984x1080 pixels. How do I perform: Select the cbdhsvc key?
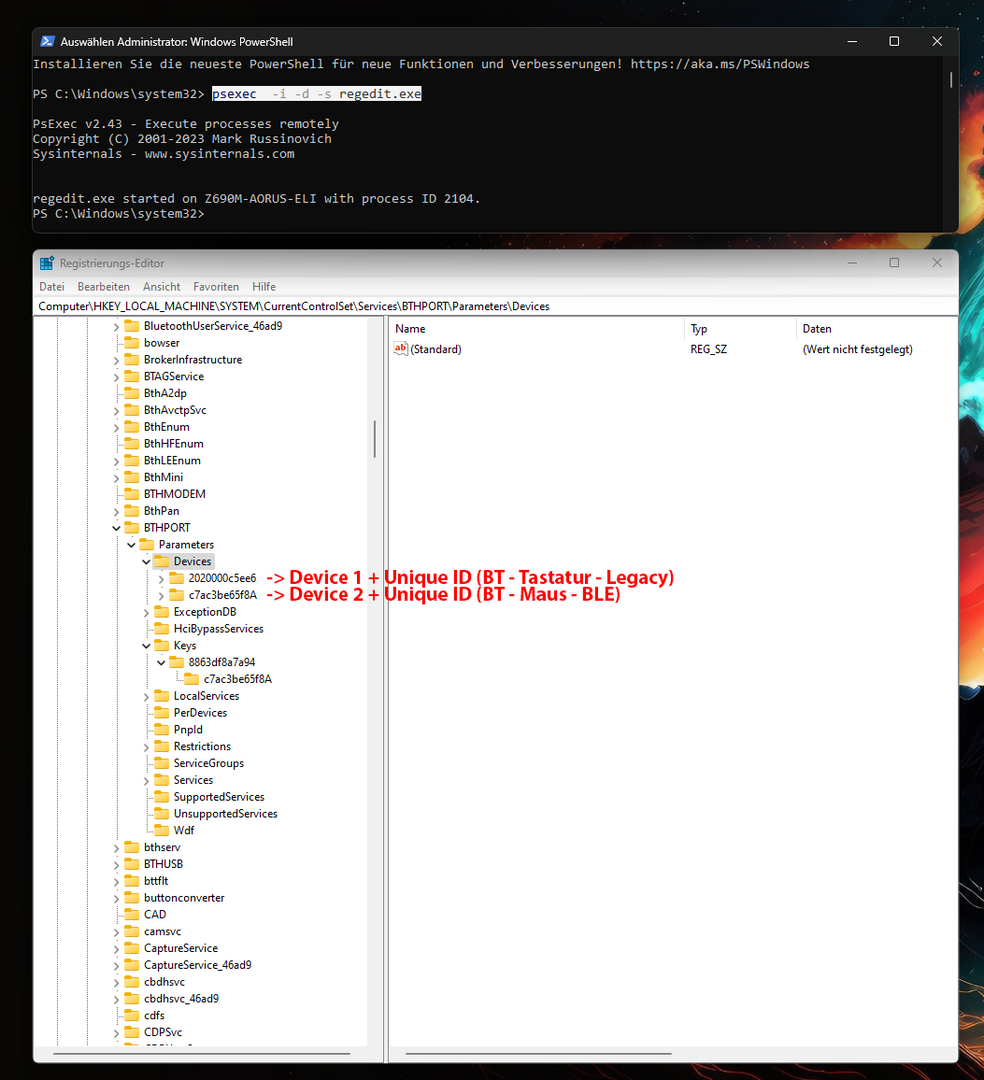164,982
